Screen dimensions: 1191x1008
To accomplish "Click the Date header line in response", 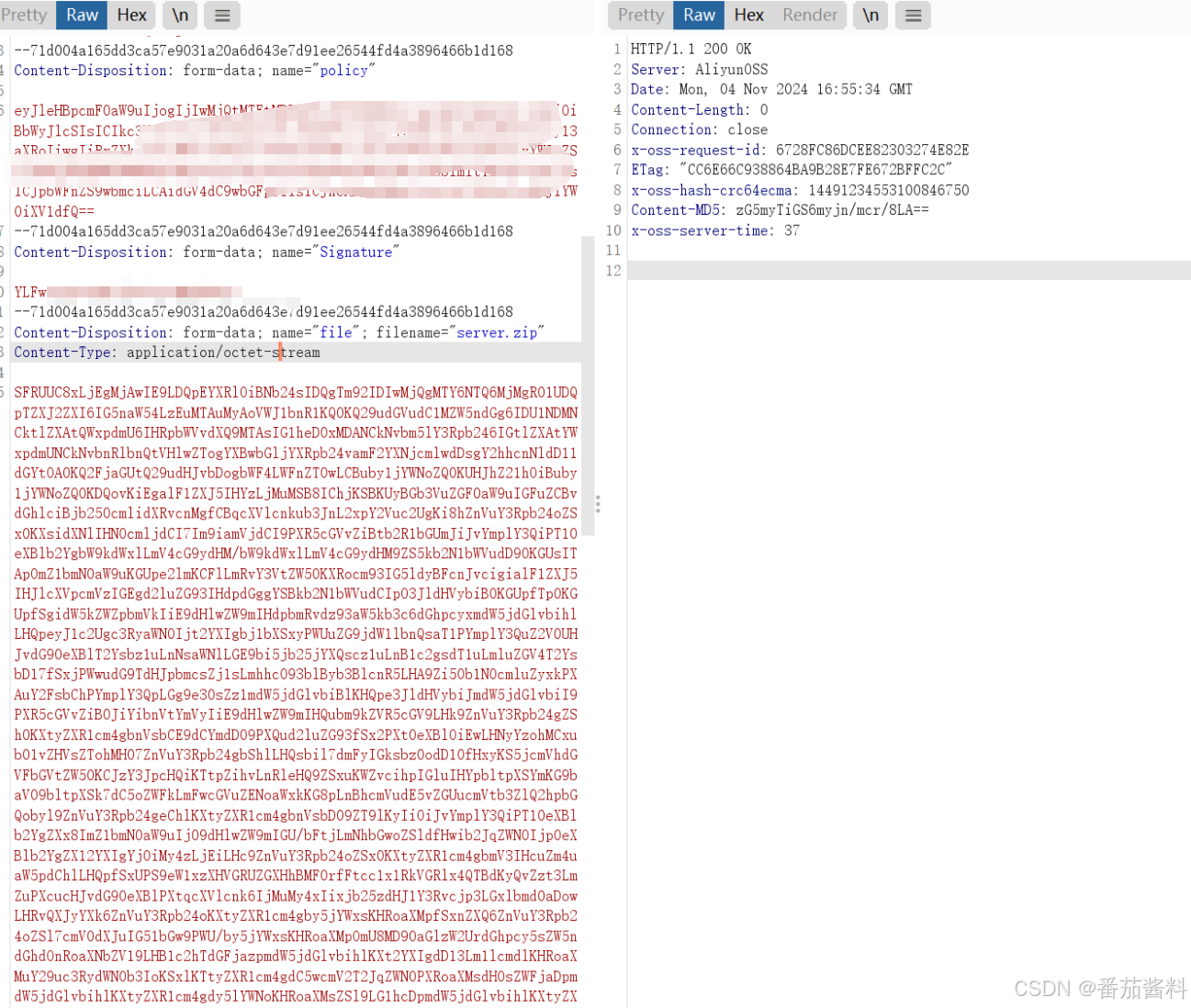I will point(771,89).
